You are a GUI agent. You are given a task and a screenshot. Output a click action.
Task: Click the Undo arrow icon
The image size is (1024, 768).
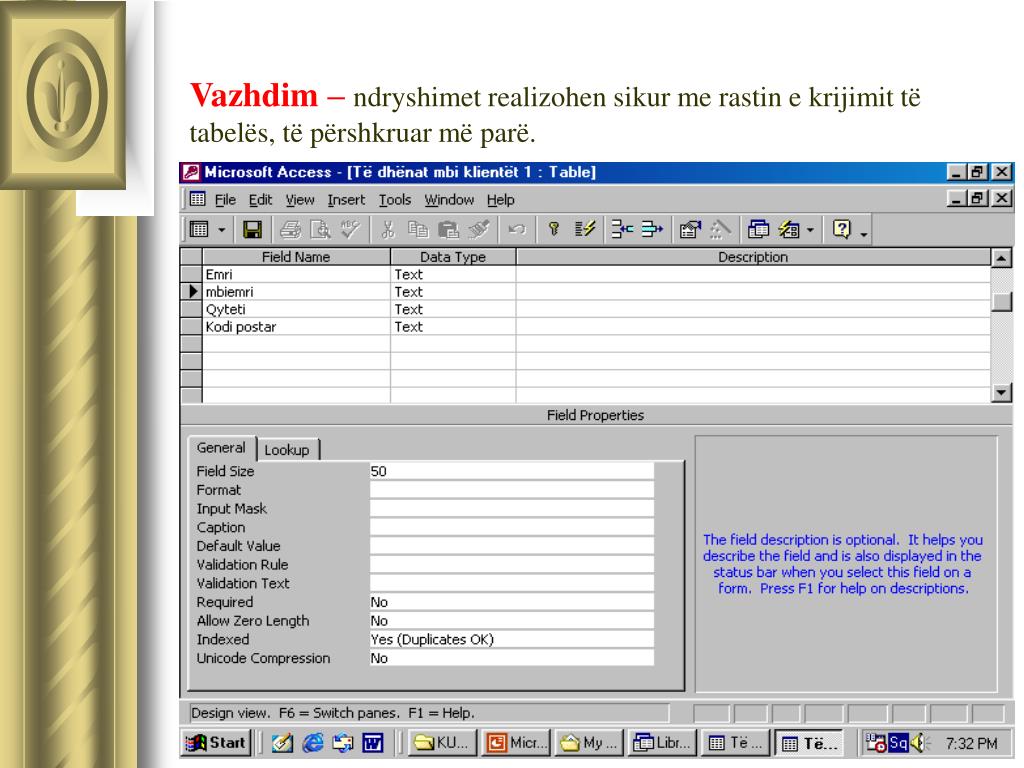[x=517, y=230]
